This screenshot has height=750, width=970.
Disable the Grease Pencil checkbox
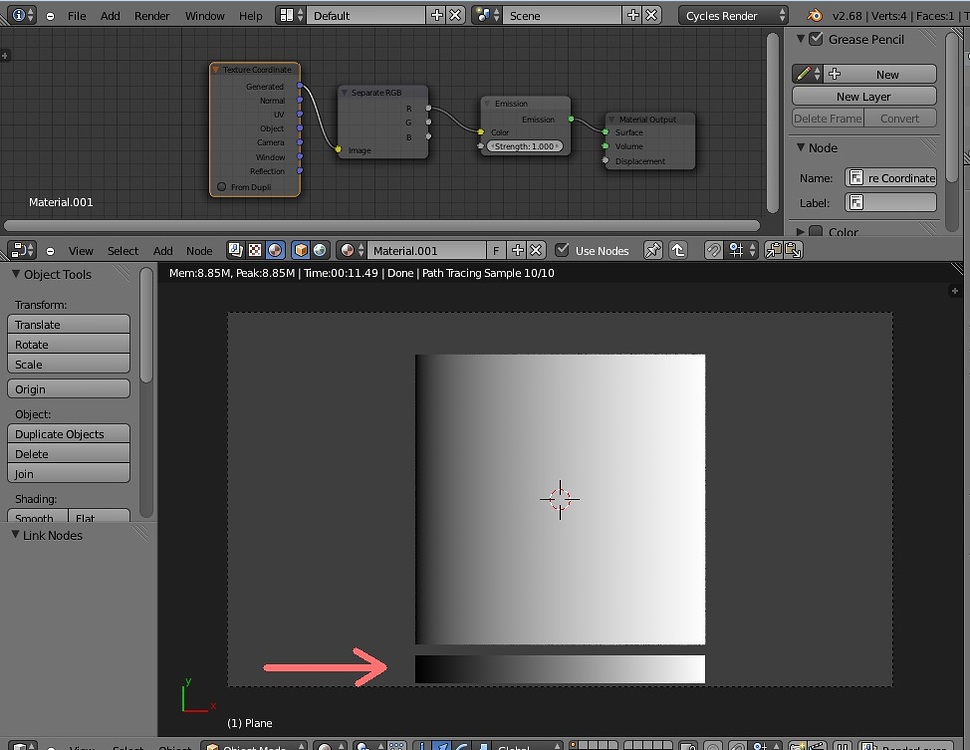click(x=817, y=39)
